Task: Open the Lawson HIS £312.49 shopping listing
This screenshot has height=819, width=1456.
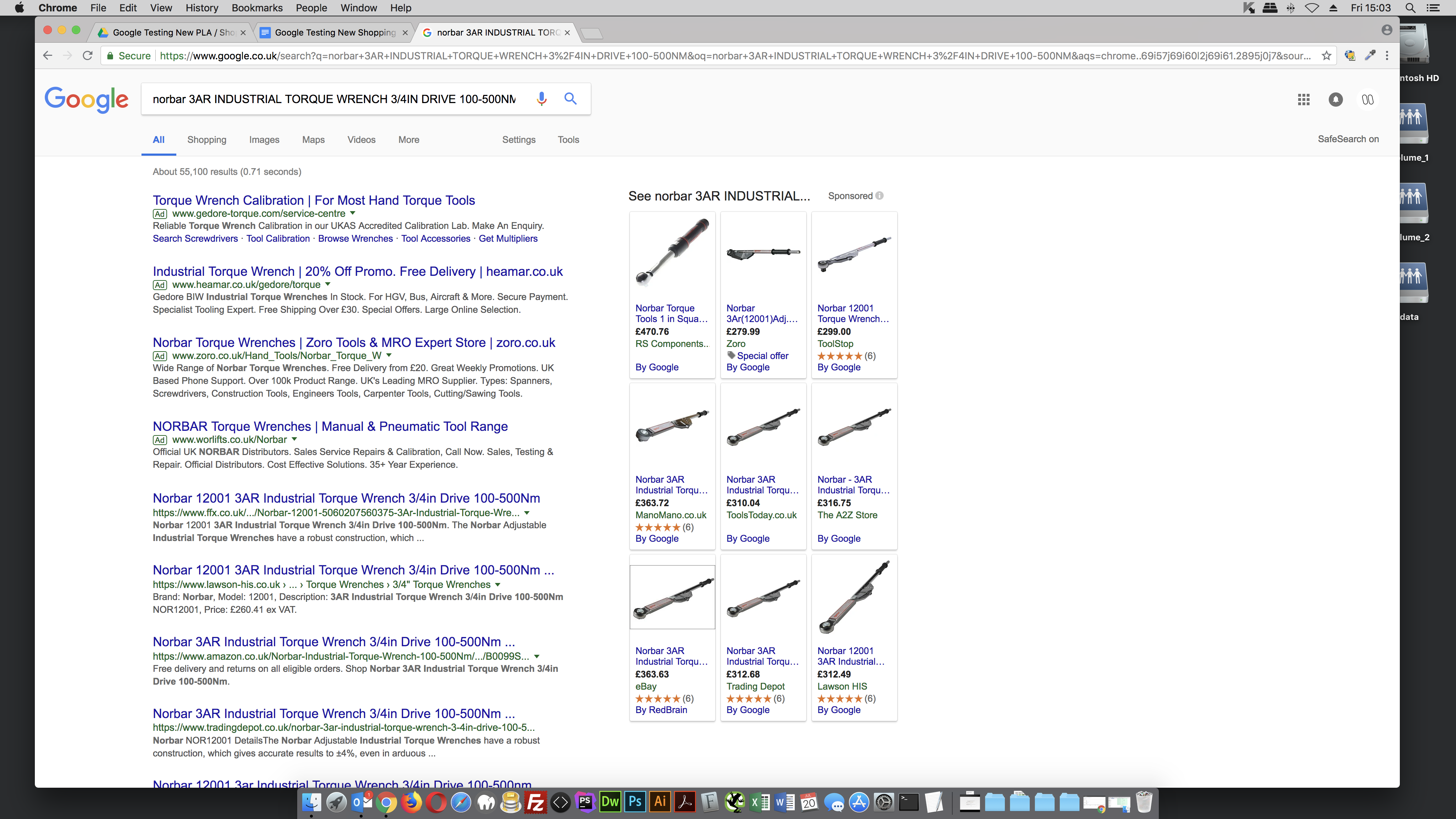Action: point(854,638)
